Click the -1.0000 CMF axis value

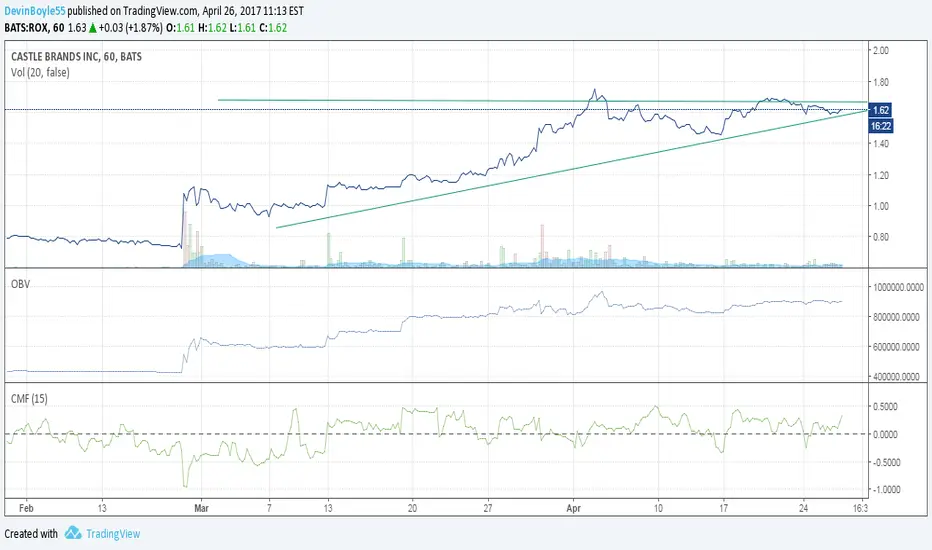885,490
